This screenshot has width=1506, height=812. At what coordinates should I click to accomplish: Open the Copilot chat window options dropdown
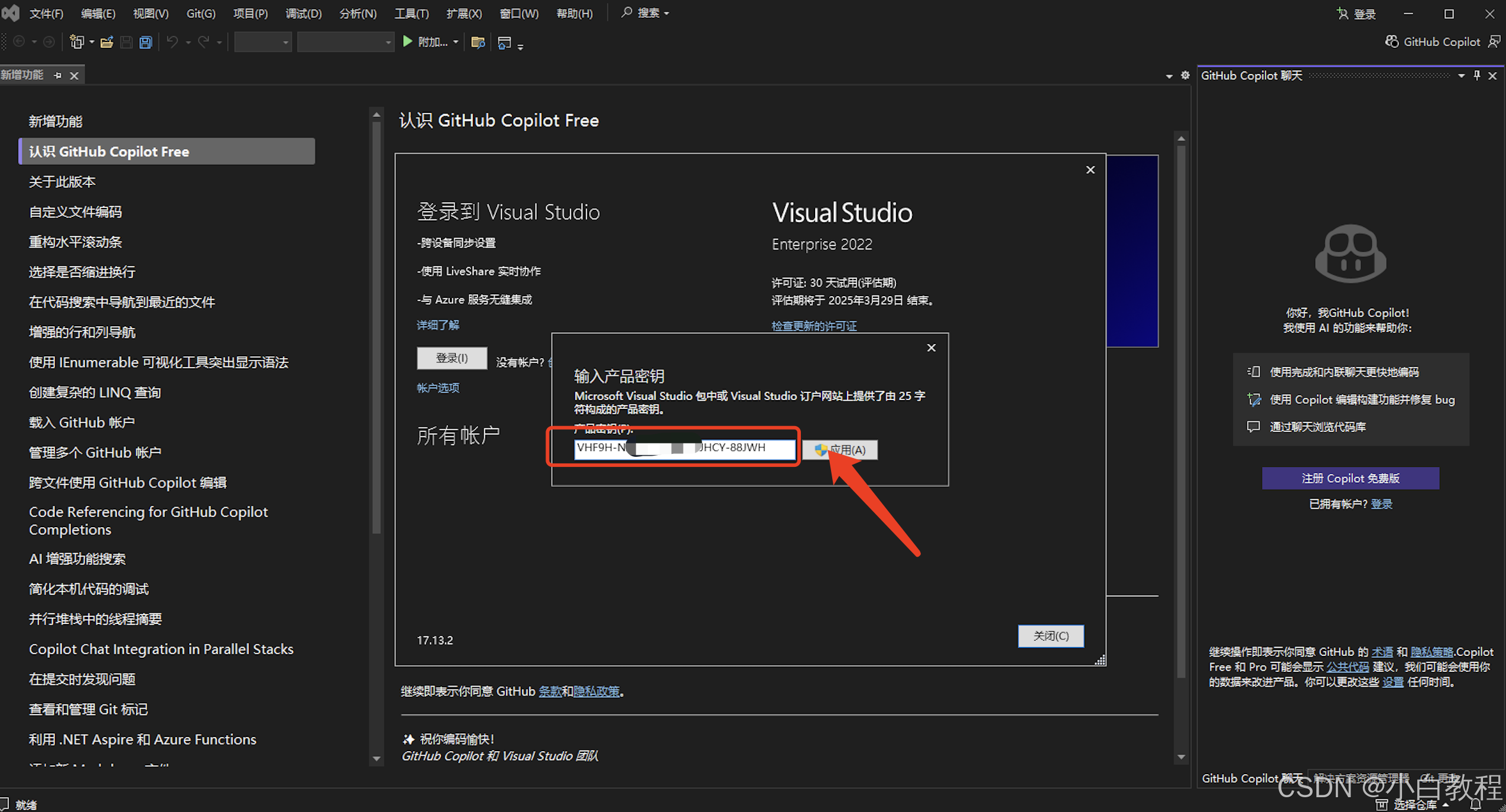point(1461,75)
